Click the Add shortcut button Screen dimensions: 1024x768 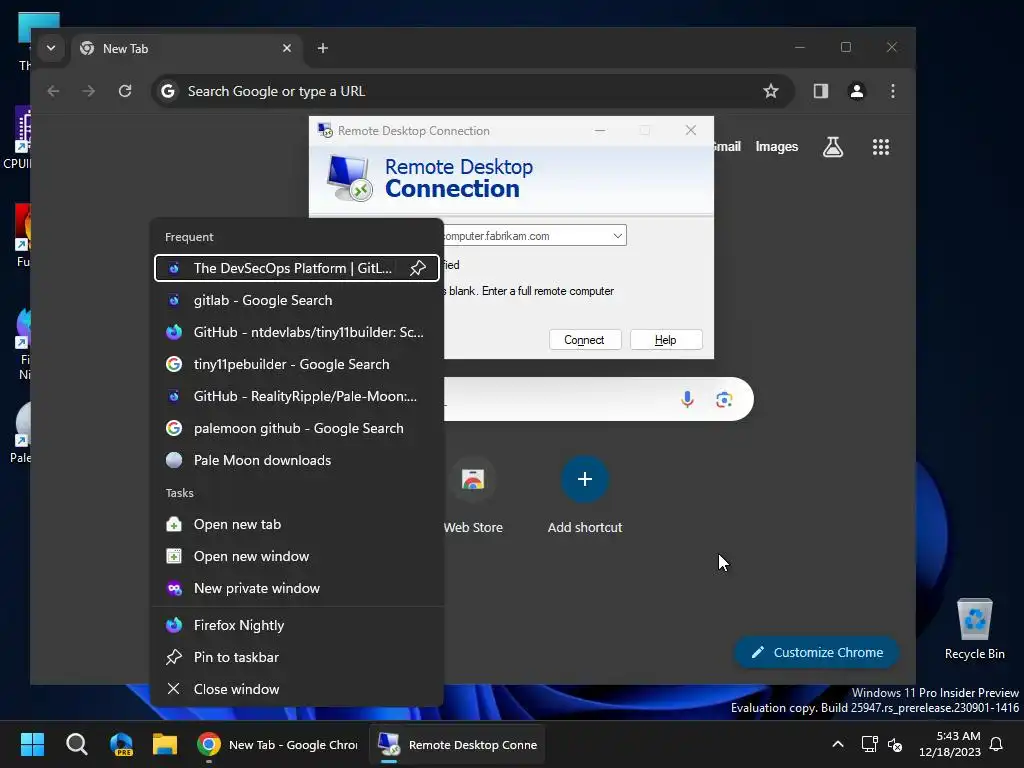coord(584,496)
